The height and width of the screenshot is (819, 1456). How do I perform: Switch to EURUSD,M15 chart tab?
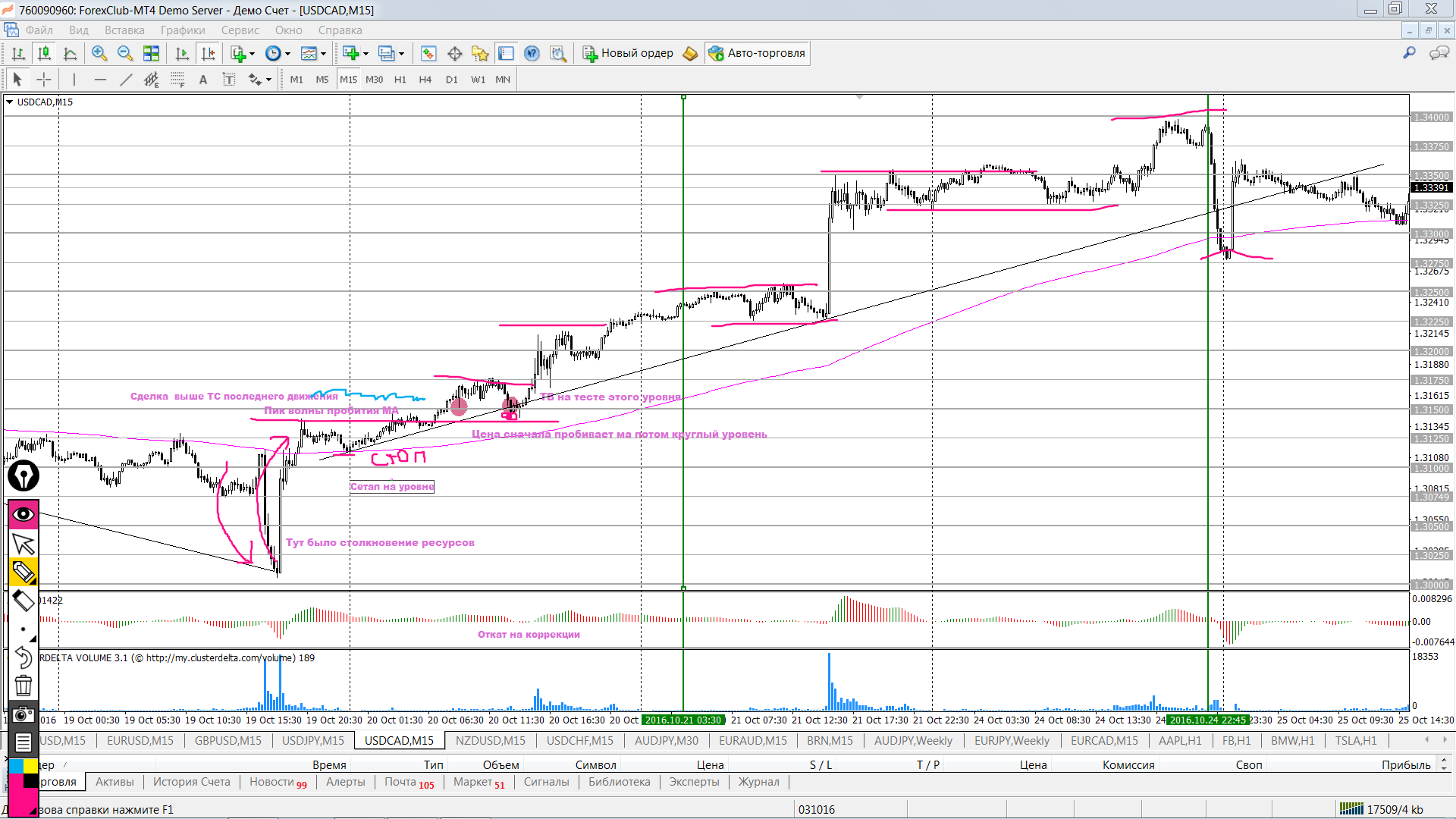point(140,740)
